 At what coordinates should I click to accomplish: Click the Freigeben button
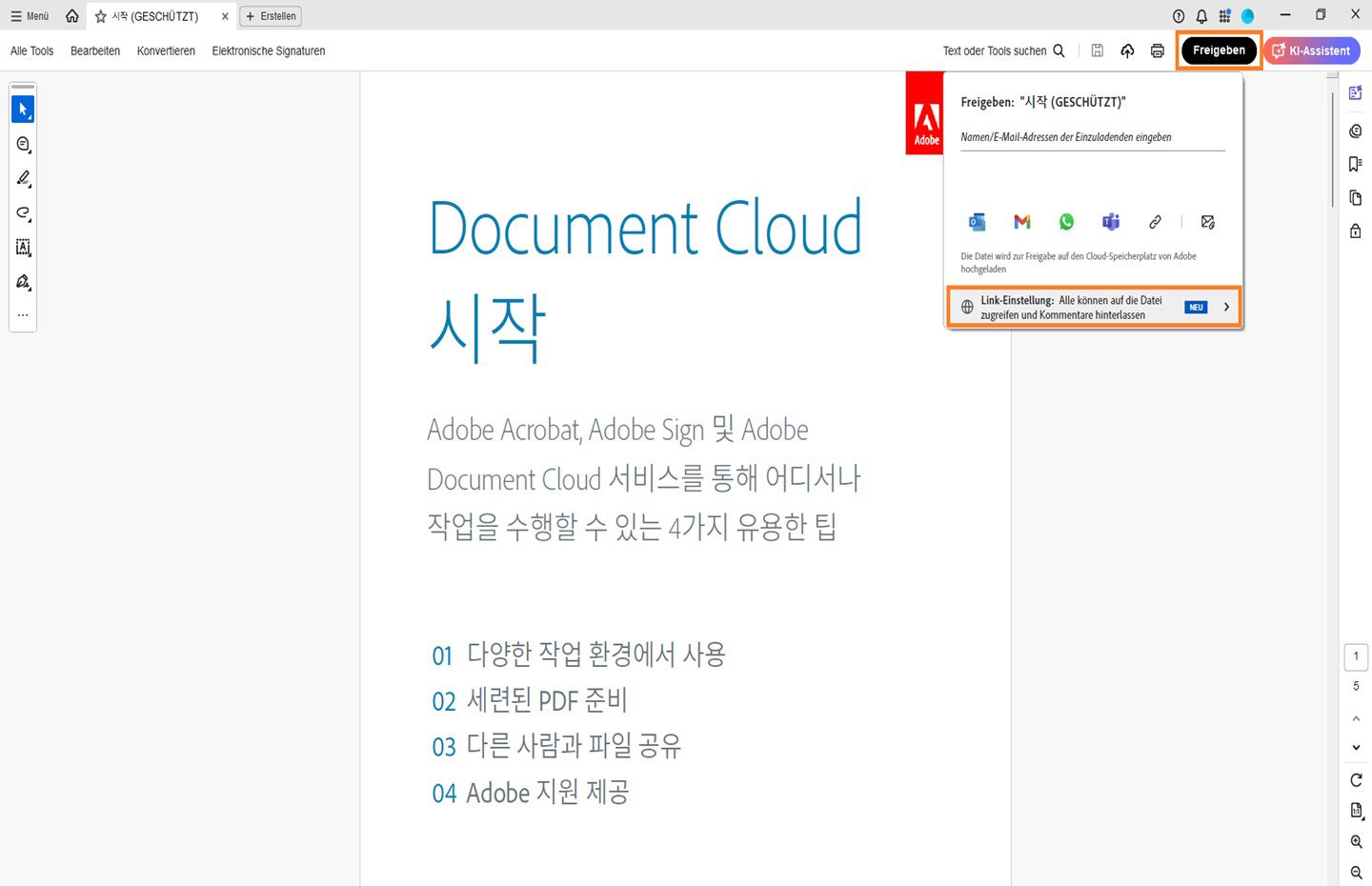(x=1219, y=50)
